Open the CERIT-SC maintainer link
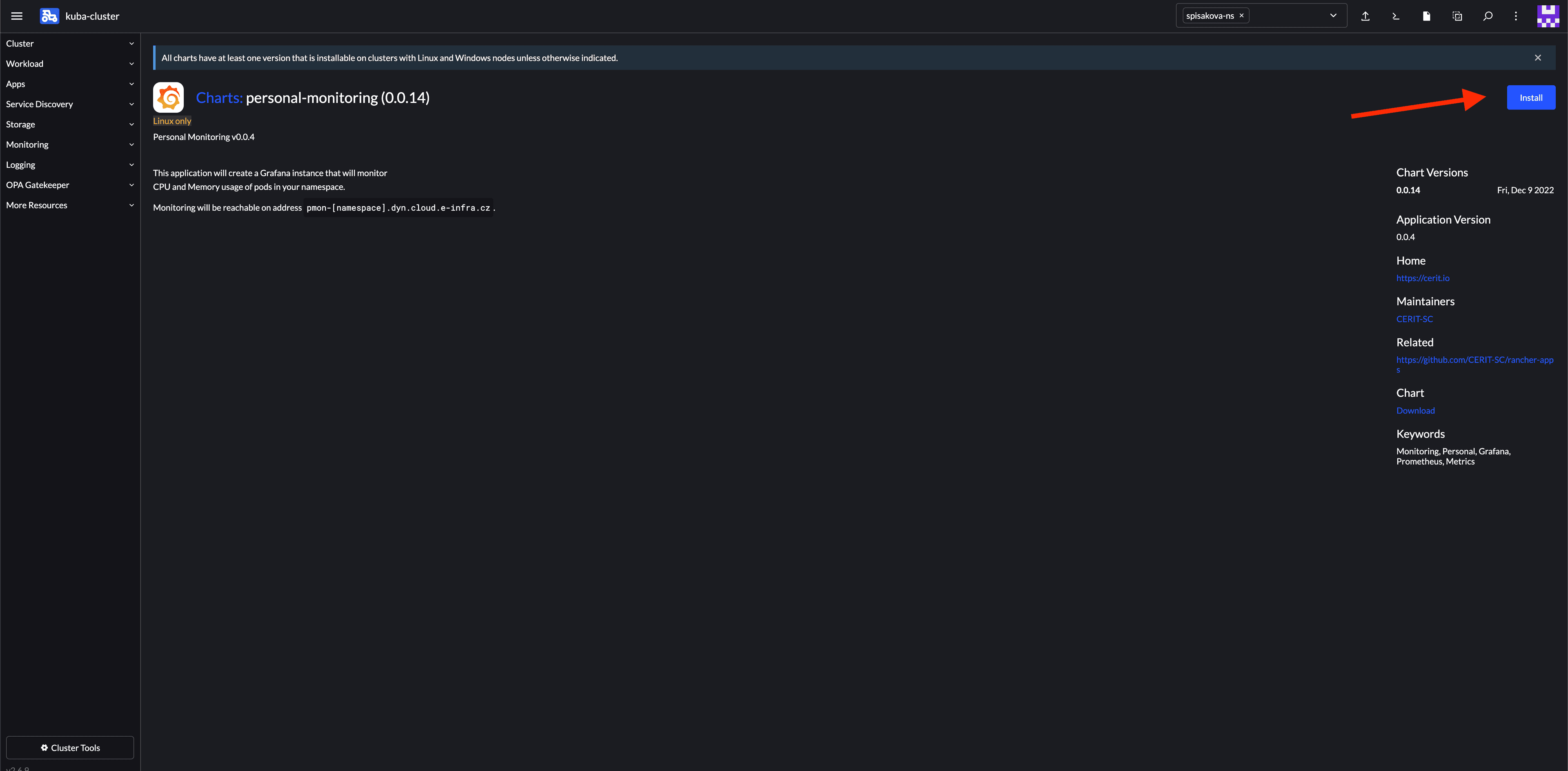Viewport: 1568px width, 771px height. [1414, 318]
